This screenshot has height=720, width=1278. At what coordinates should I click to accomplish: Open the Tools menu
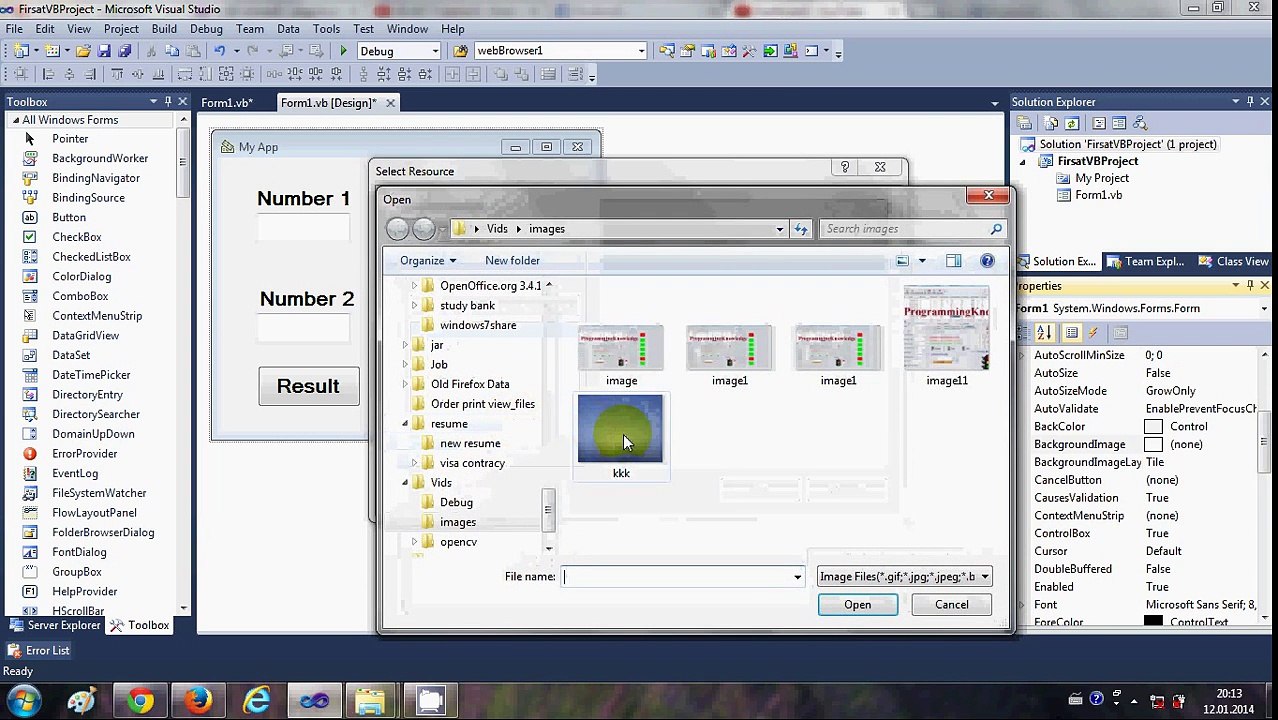tap(326, 29)
